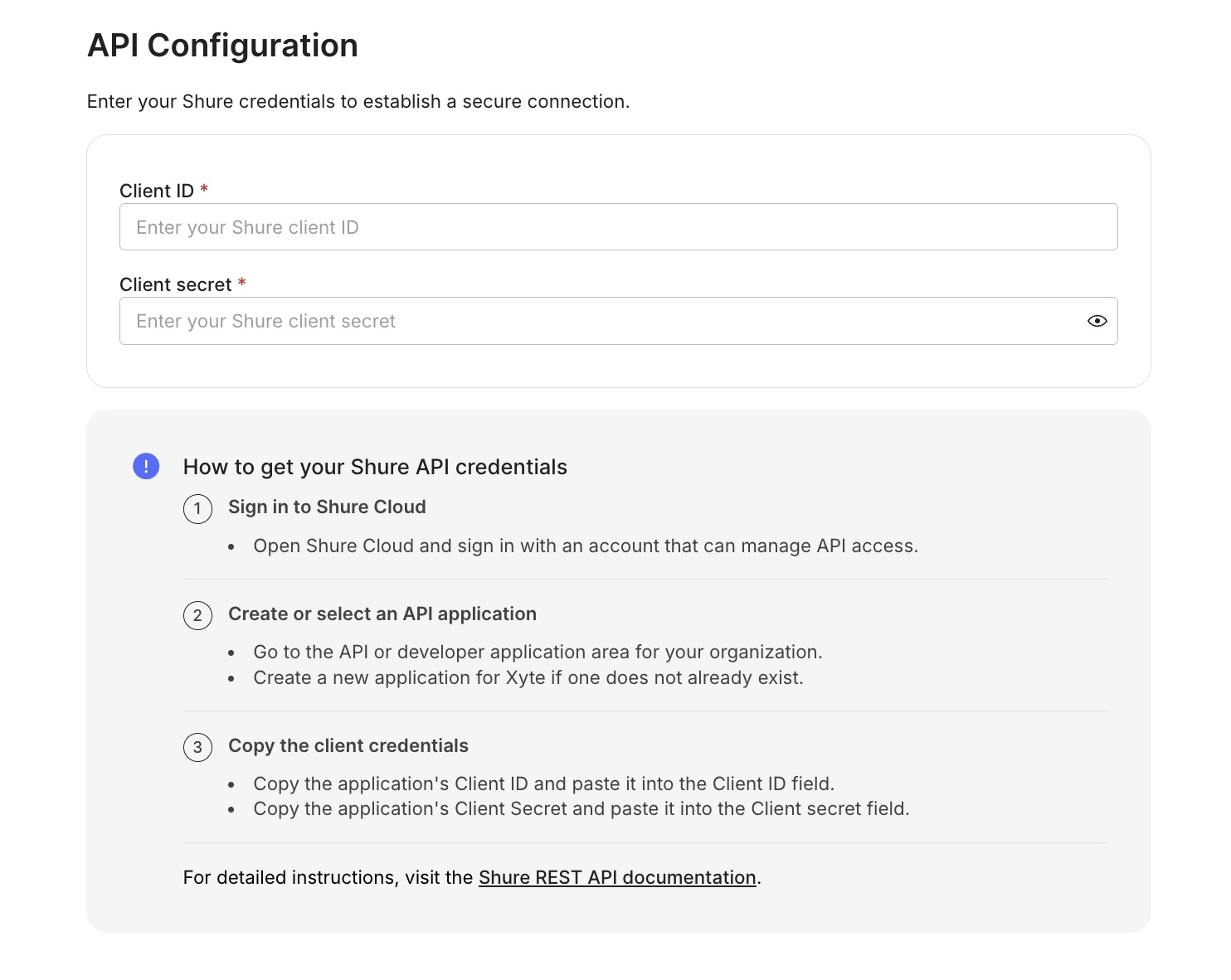Show the client secret with the eye icon
This screenshot has width=1231, height=980.
tap(1097, 321)
